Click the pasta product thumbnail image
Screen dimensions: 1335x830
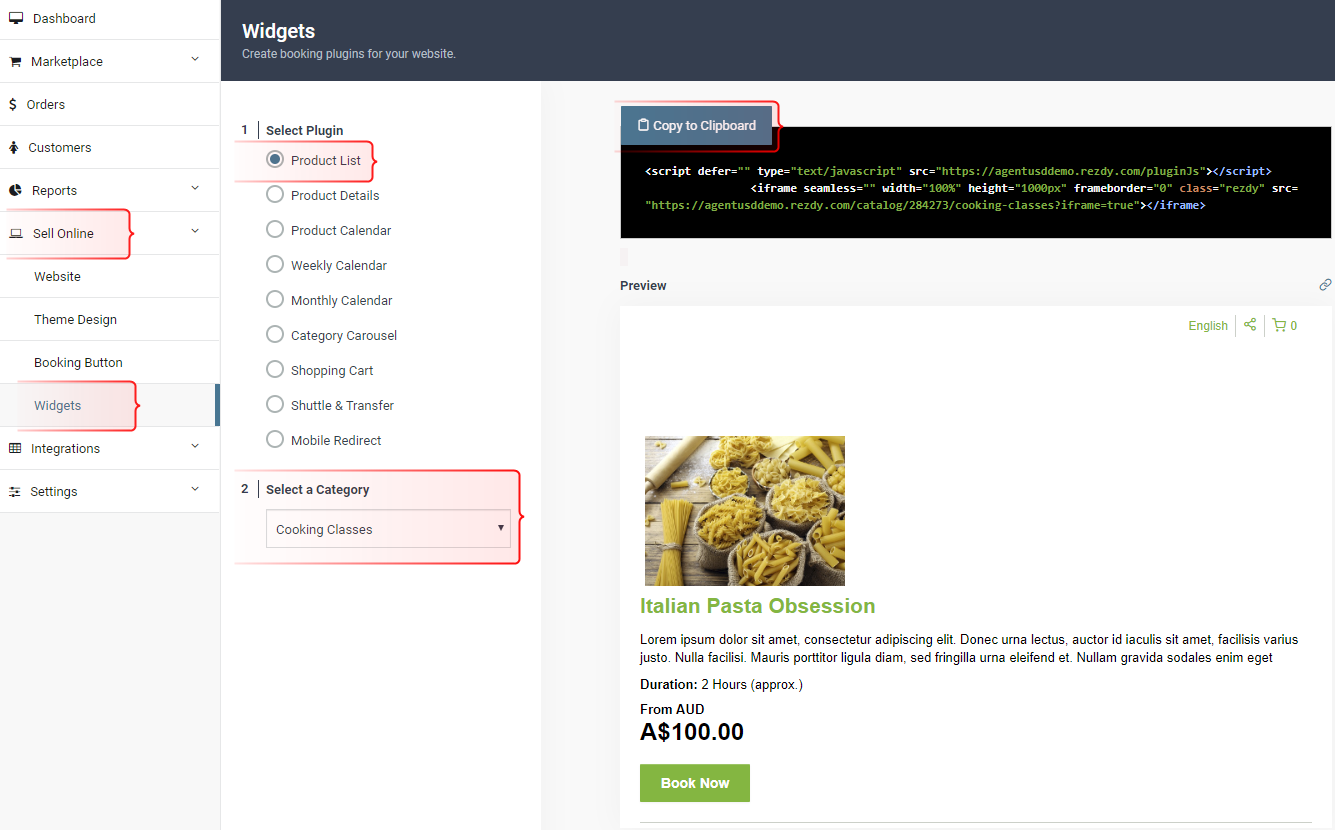(745, 511)
